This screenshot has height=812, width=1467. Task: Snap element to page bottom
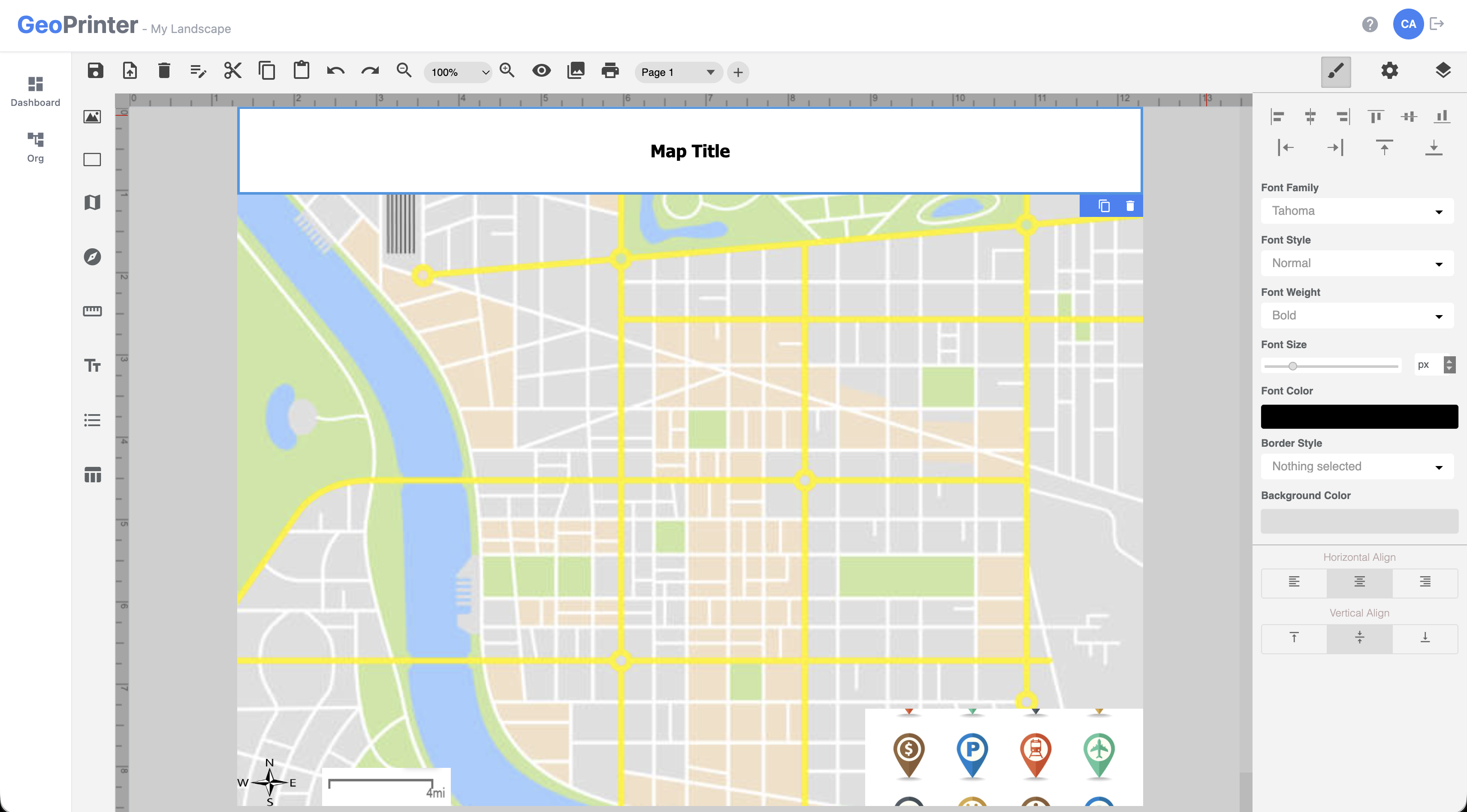pos(1434,148)
